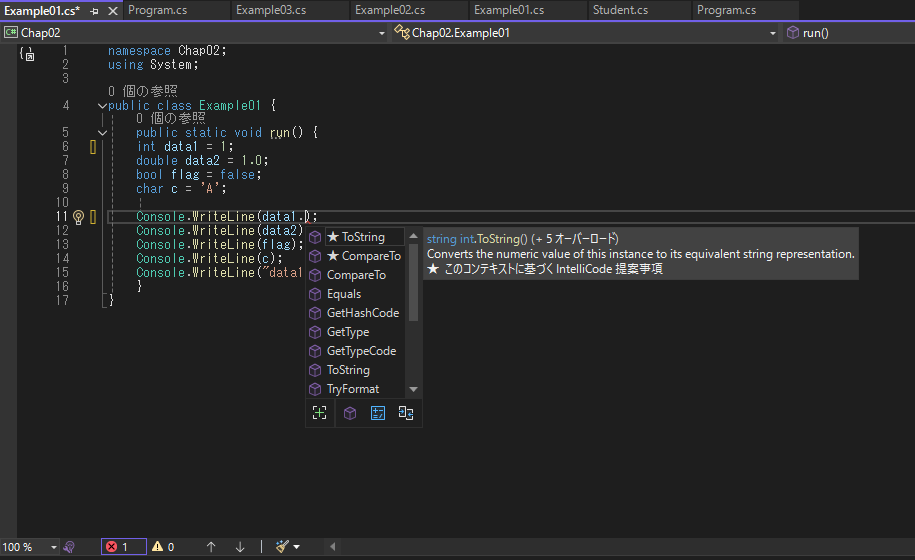The image size is (915, 560).
Task: Select Equals from completion list
Action: pos(355,294)
